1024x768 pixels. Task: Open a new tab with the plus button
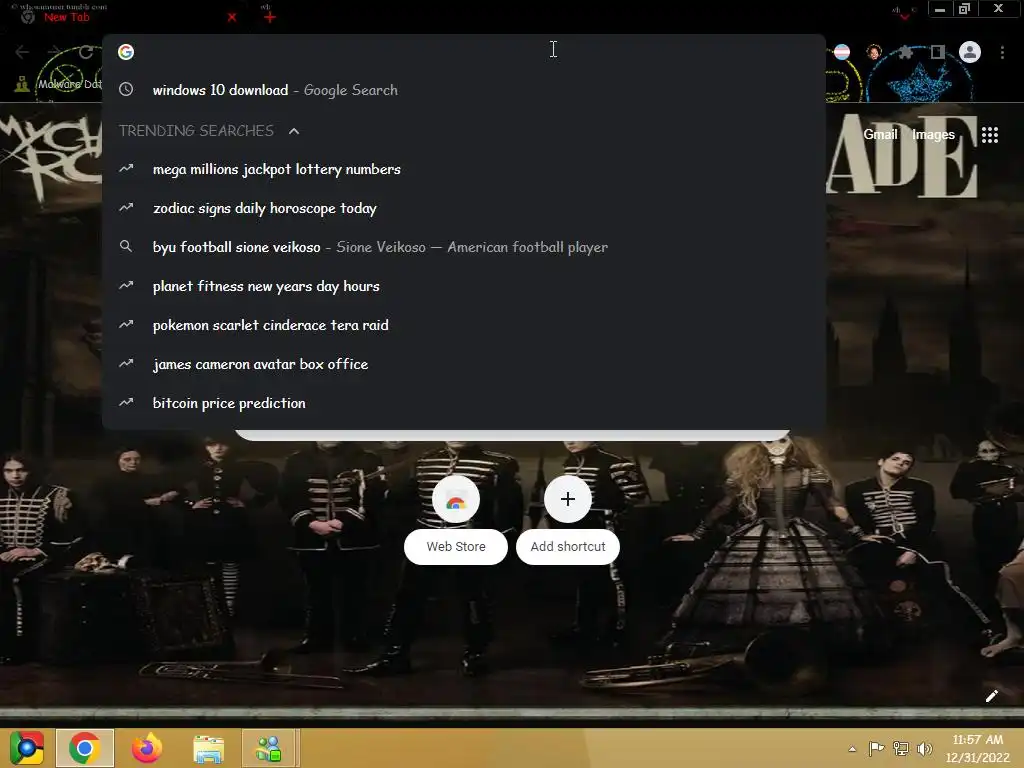coord(270,18)
